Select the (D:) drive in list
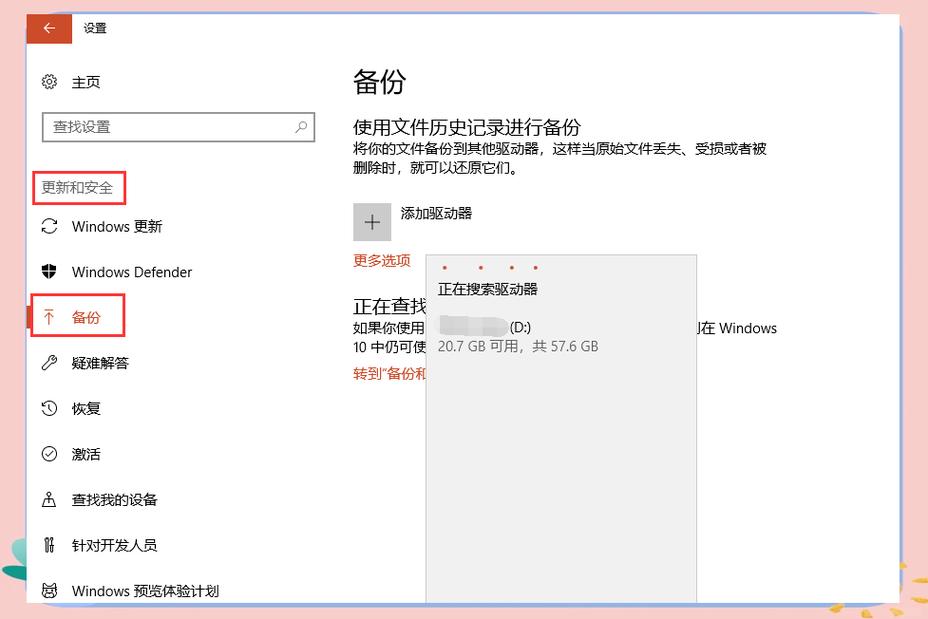The height and width of the screenshot is (619, 928). 560,336
